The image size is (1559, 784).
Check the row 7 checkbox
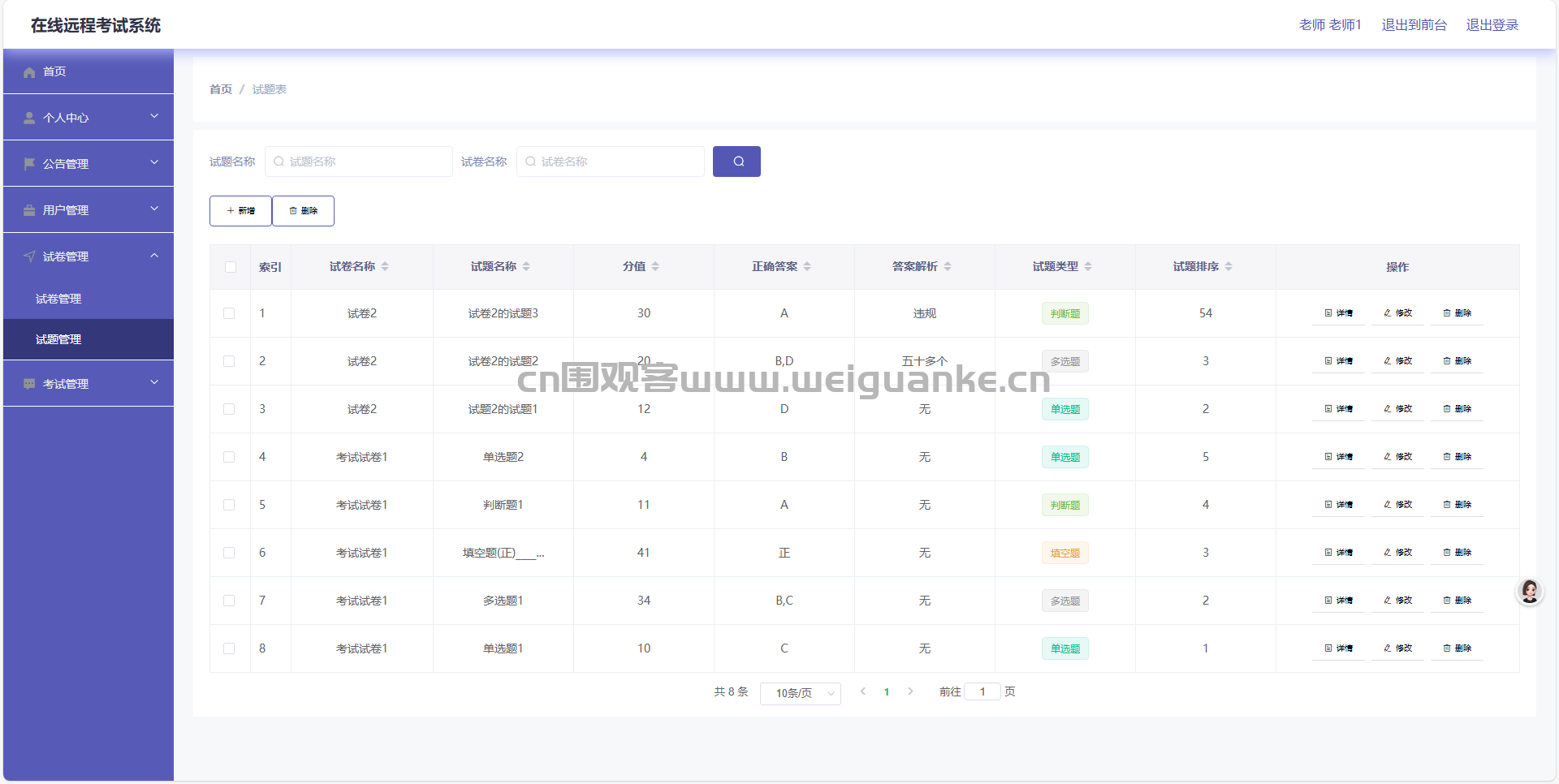229,601
